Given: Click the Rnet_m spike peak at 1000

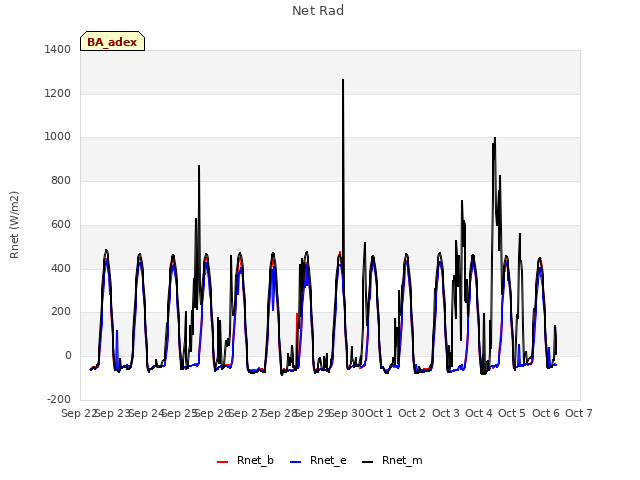Looking at the screenshot, I should (495, 138).
